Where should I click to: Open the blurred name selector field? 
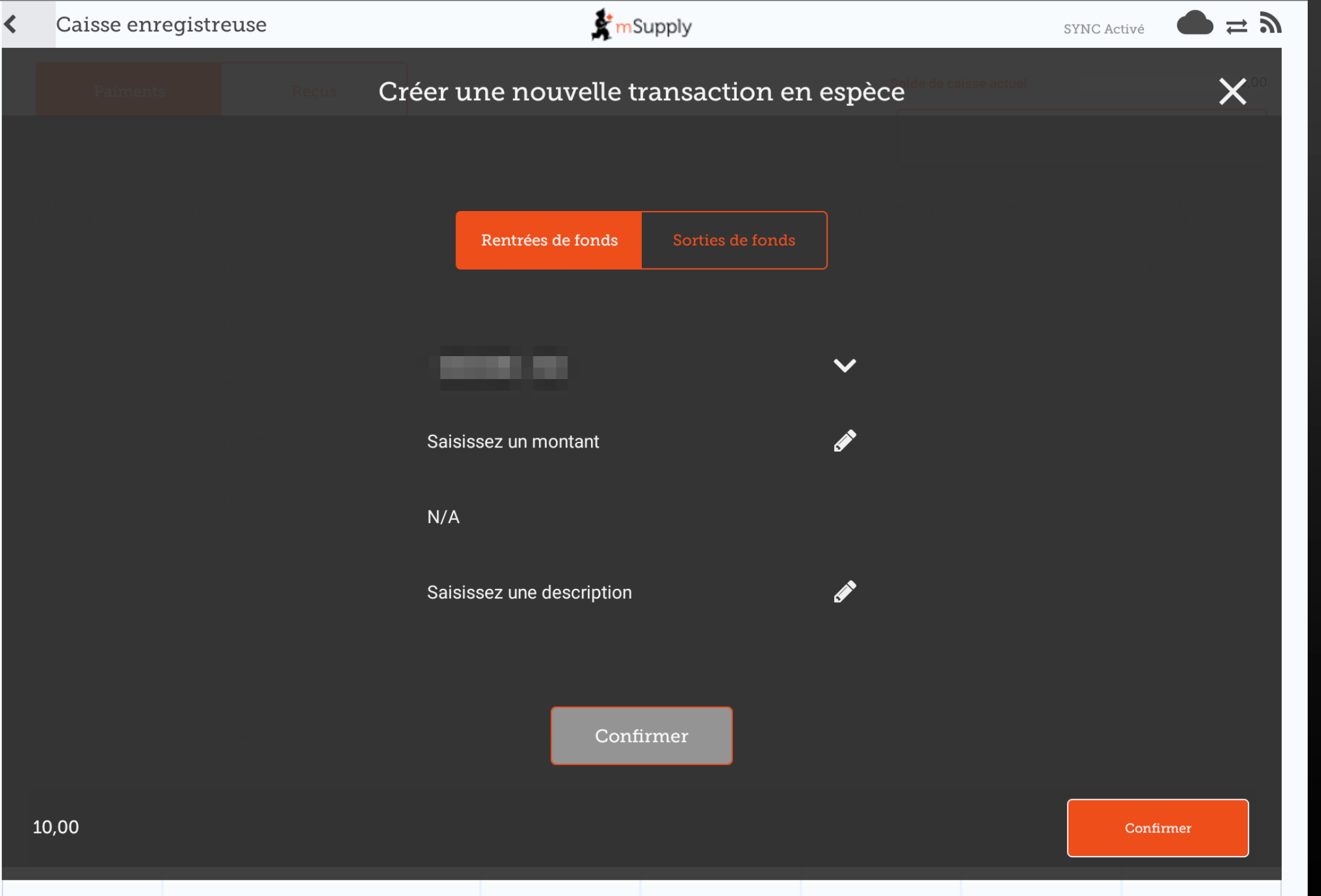pos(503,367)
